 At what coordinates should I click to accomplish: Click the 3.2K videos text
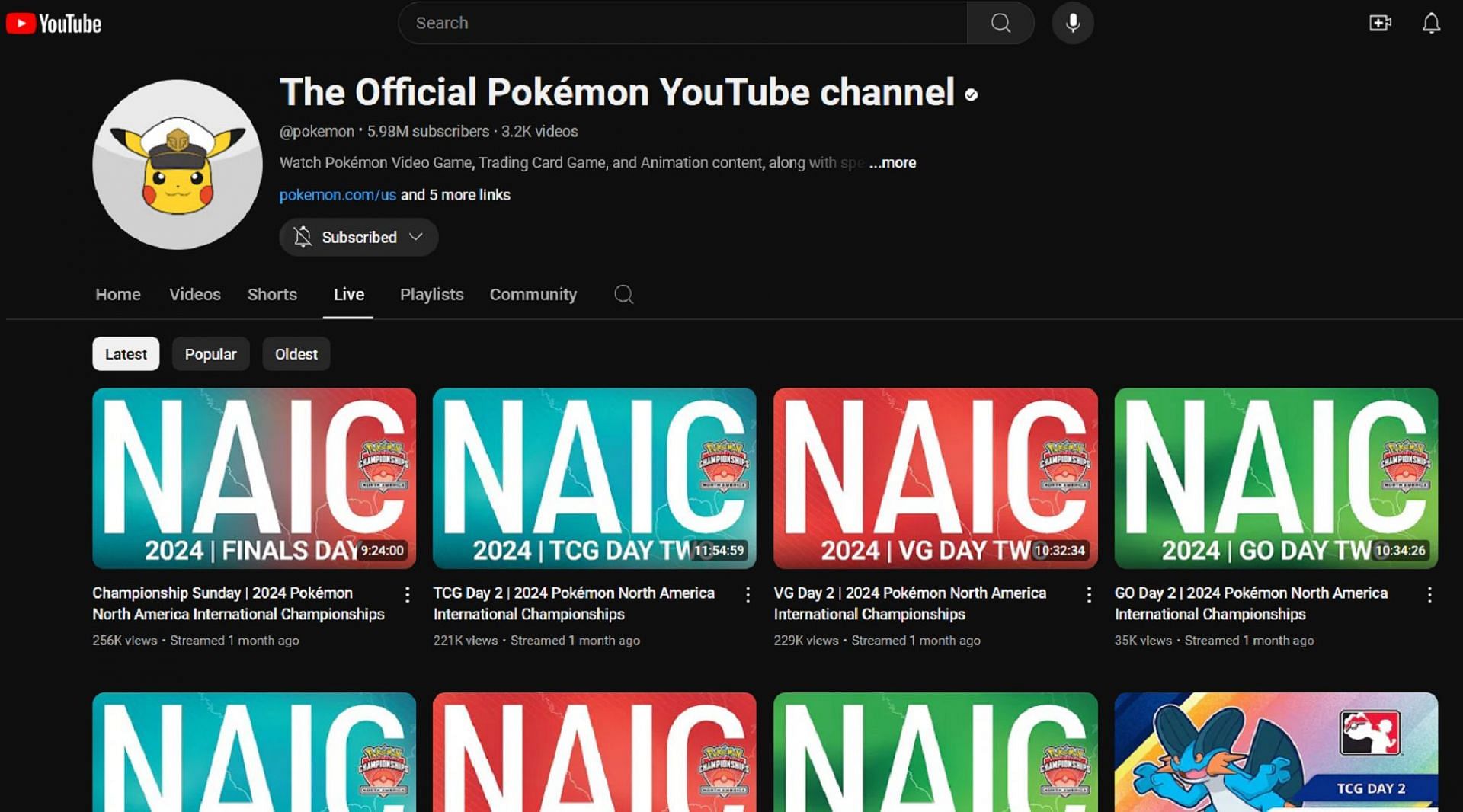point(539,132)
